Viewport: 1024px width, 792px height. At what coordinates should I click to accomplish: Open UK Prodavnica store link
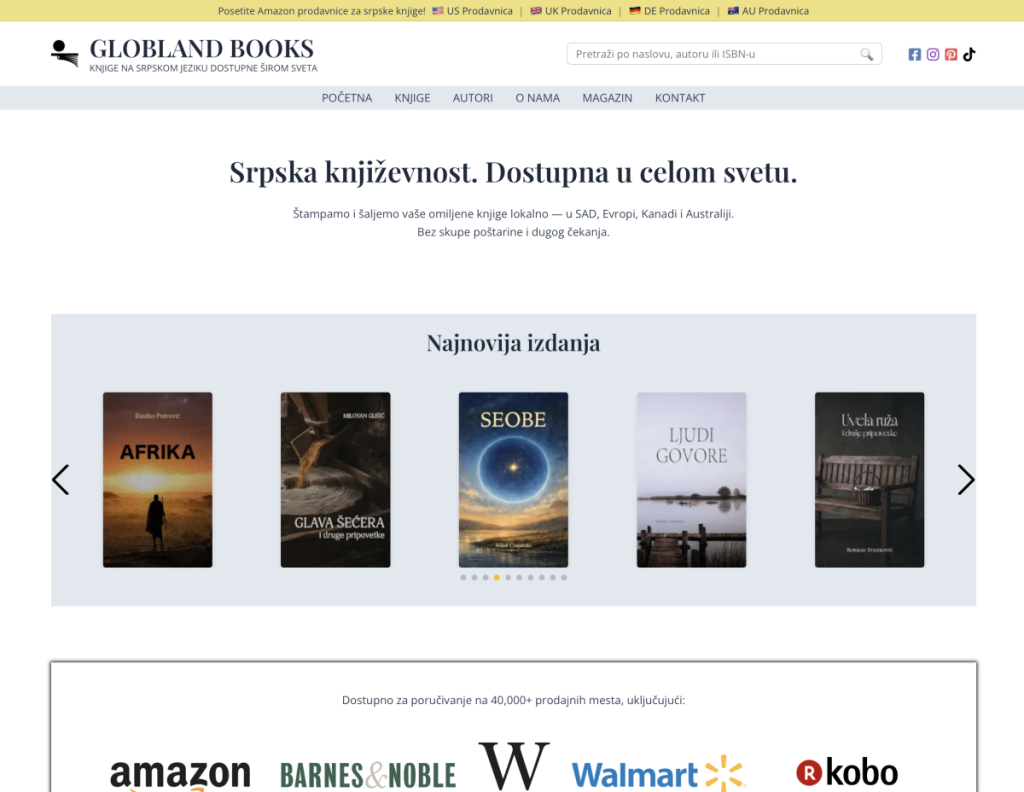tap(571, 10)
